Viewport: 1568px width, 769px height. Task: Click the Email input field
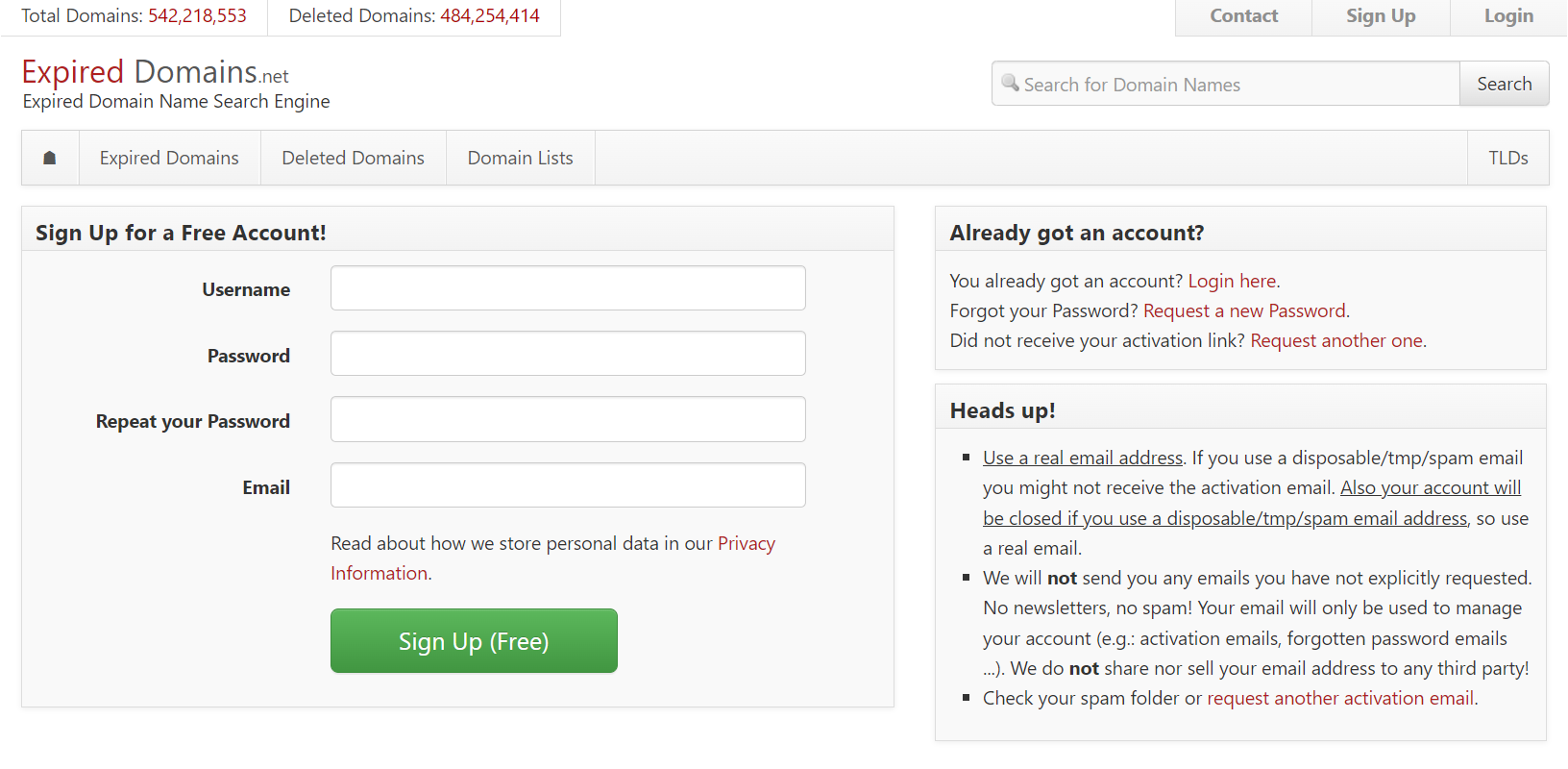click(568, 485)
